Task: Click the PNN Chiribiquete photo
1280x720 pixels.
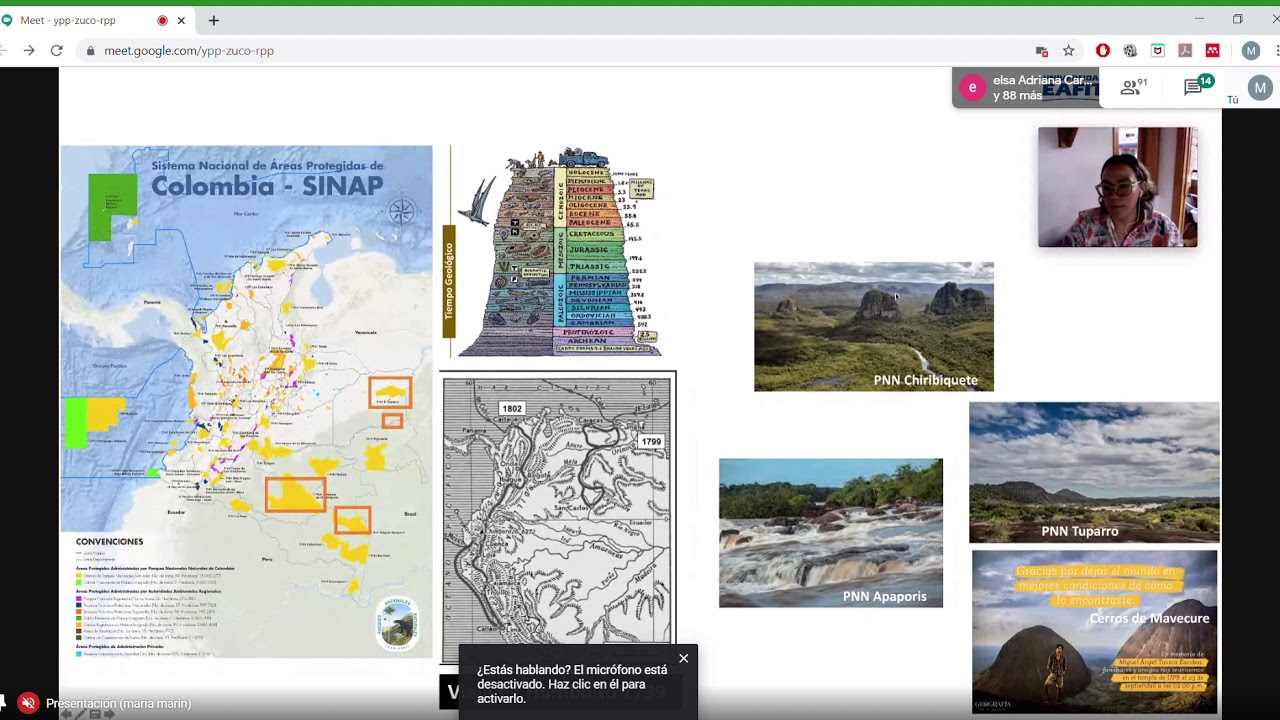Action: tap(874, 327)
